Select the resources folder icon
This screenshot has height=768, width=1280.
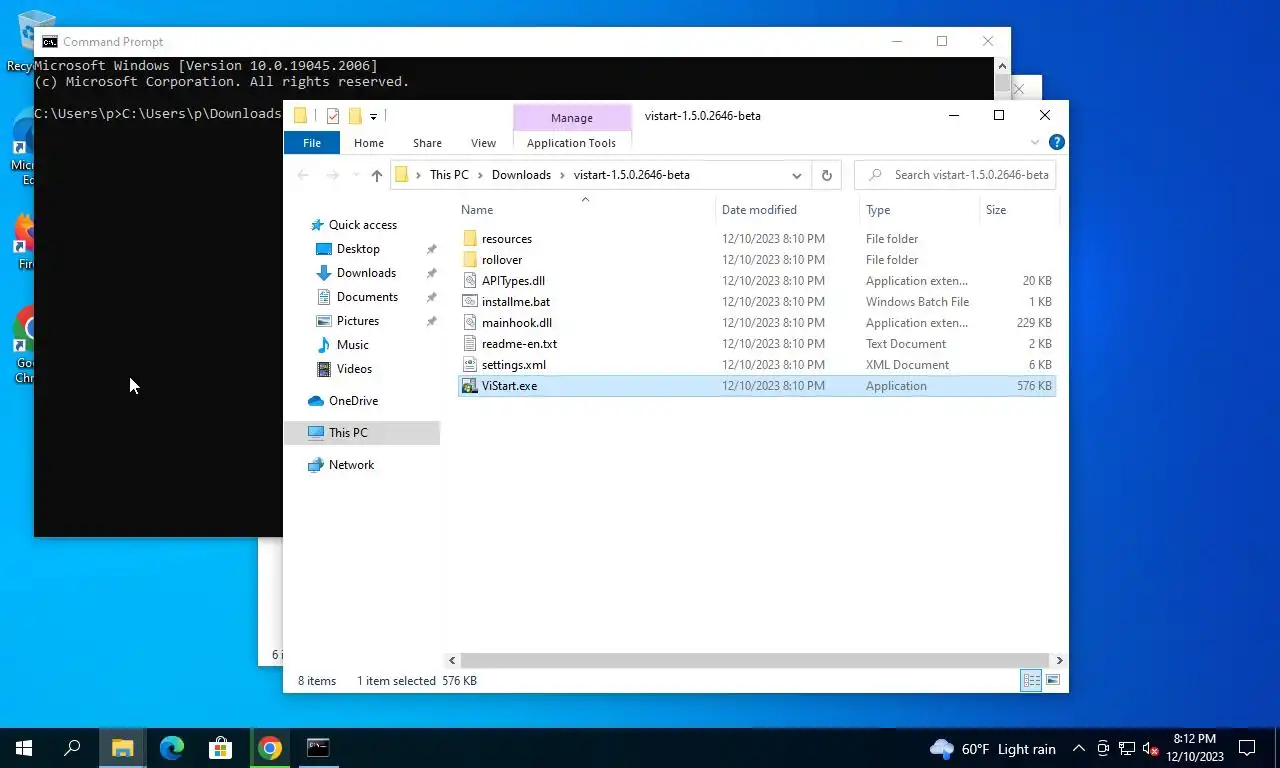[x=470, y=239]
